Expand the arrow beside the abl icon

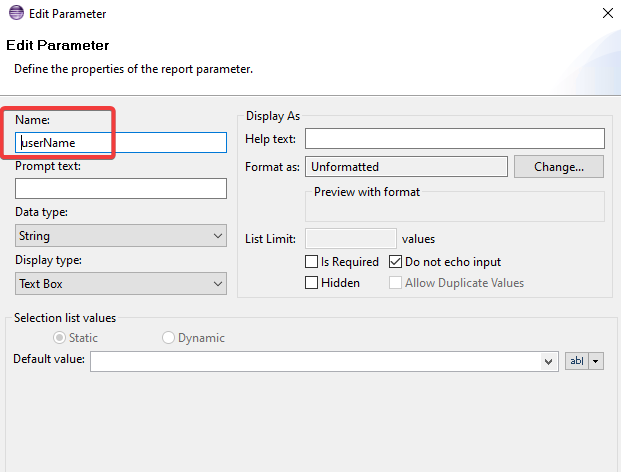point(597,361)
